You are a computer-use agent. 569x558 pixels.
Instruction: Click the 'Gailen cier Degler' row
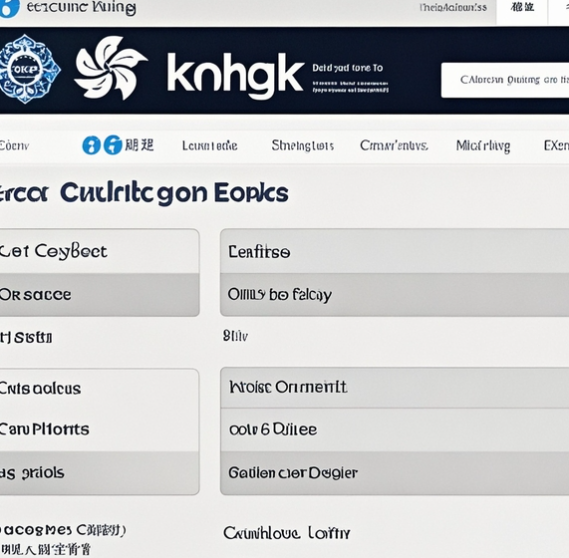[x=394, y=473]
